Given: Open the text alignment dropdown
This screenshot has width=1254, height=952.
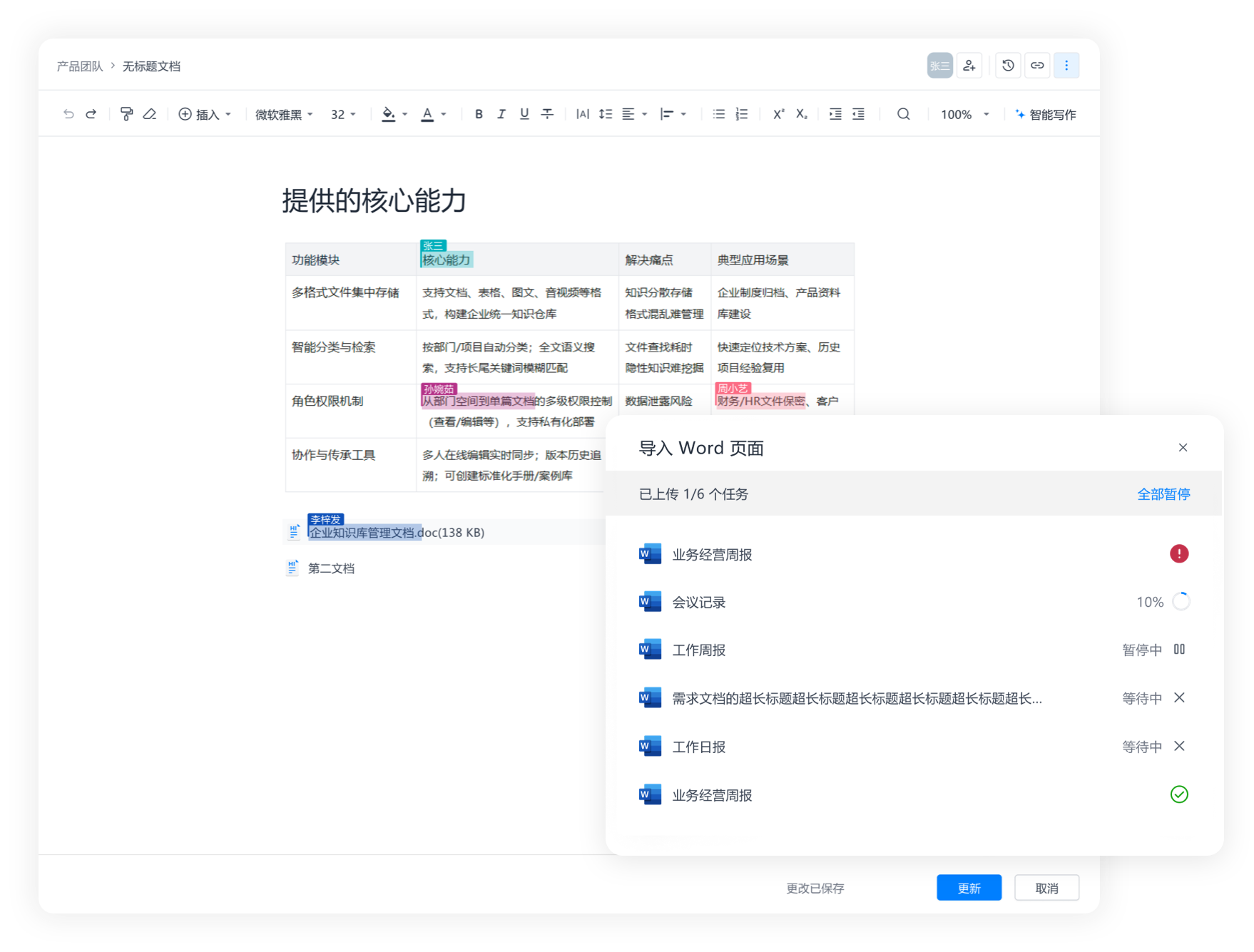Looking at the screenshot, I should tap(634, 114).
